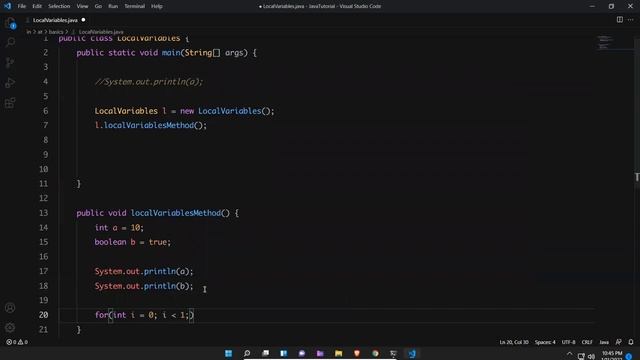The width and height of the screenshot is (640, 360).
Task: Close the LocalVariables.java tab via unsaved dot
Action: (x=83, y=20)
